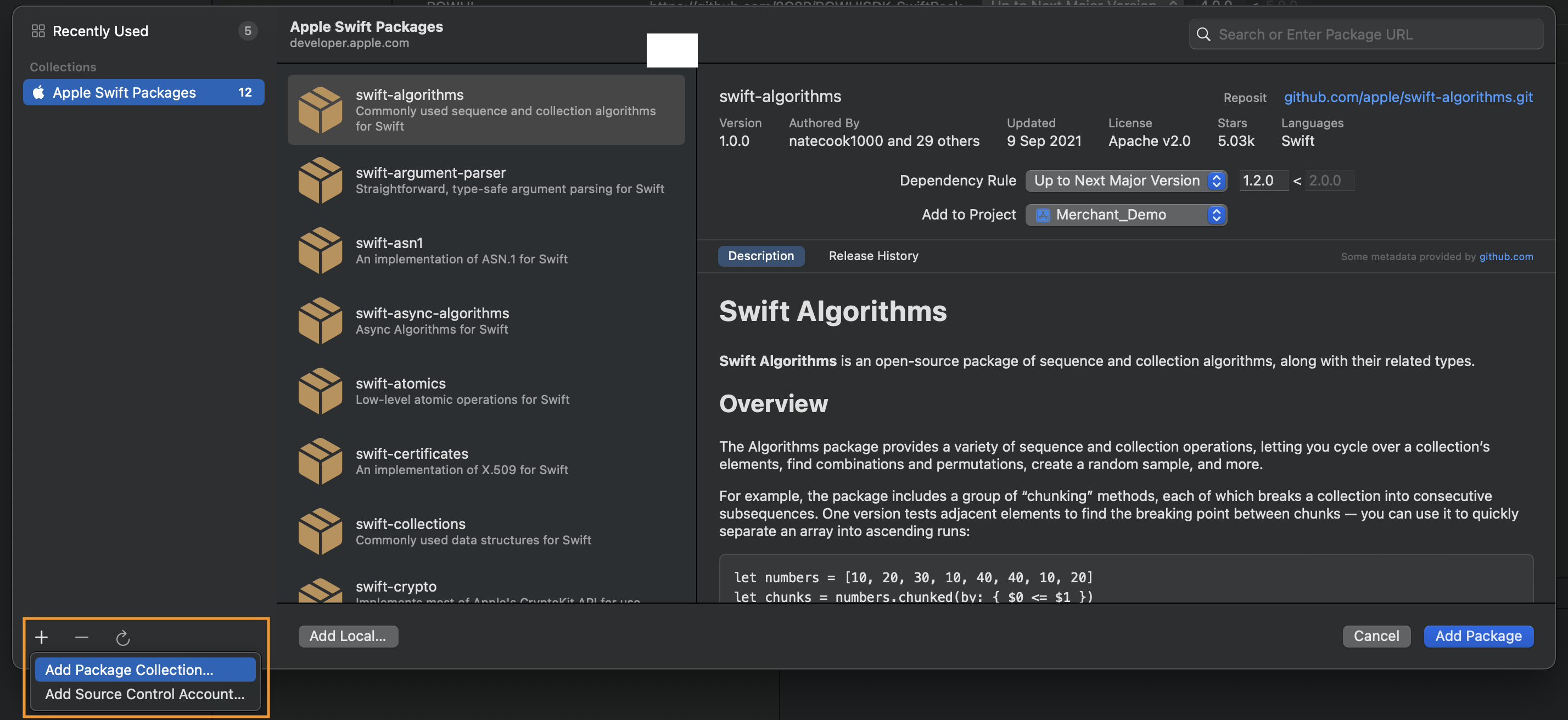
Task: Click the '5.03k' stars value
Action: (x=1236, y=141)
